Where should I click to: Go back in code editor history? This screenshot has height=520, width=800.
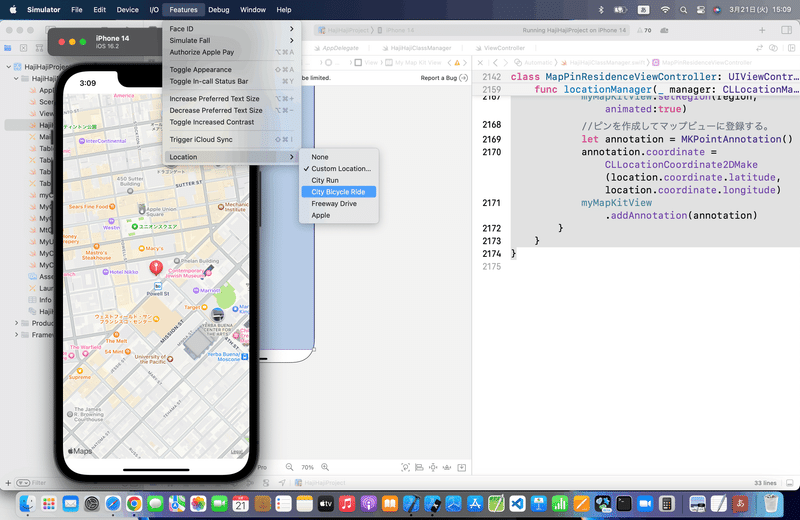tap(495, 63)
